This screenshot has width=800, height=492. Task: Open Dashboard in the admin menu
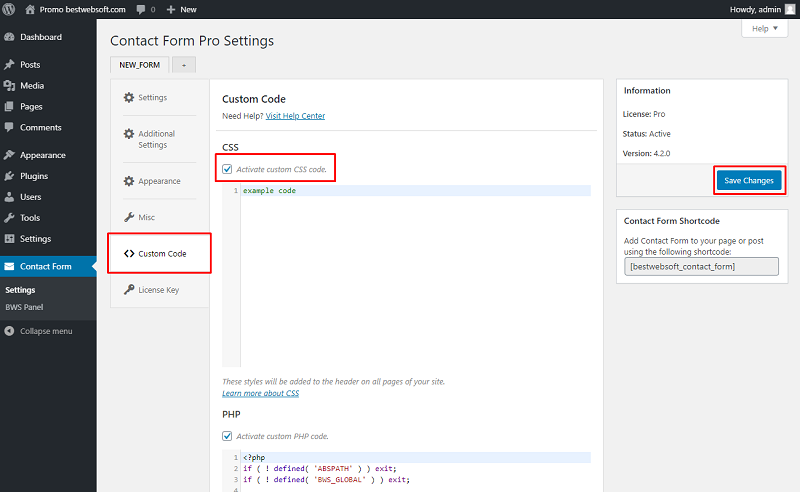coord(41,37)
